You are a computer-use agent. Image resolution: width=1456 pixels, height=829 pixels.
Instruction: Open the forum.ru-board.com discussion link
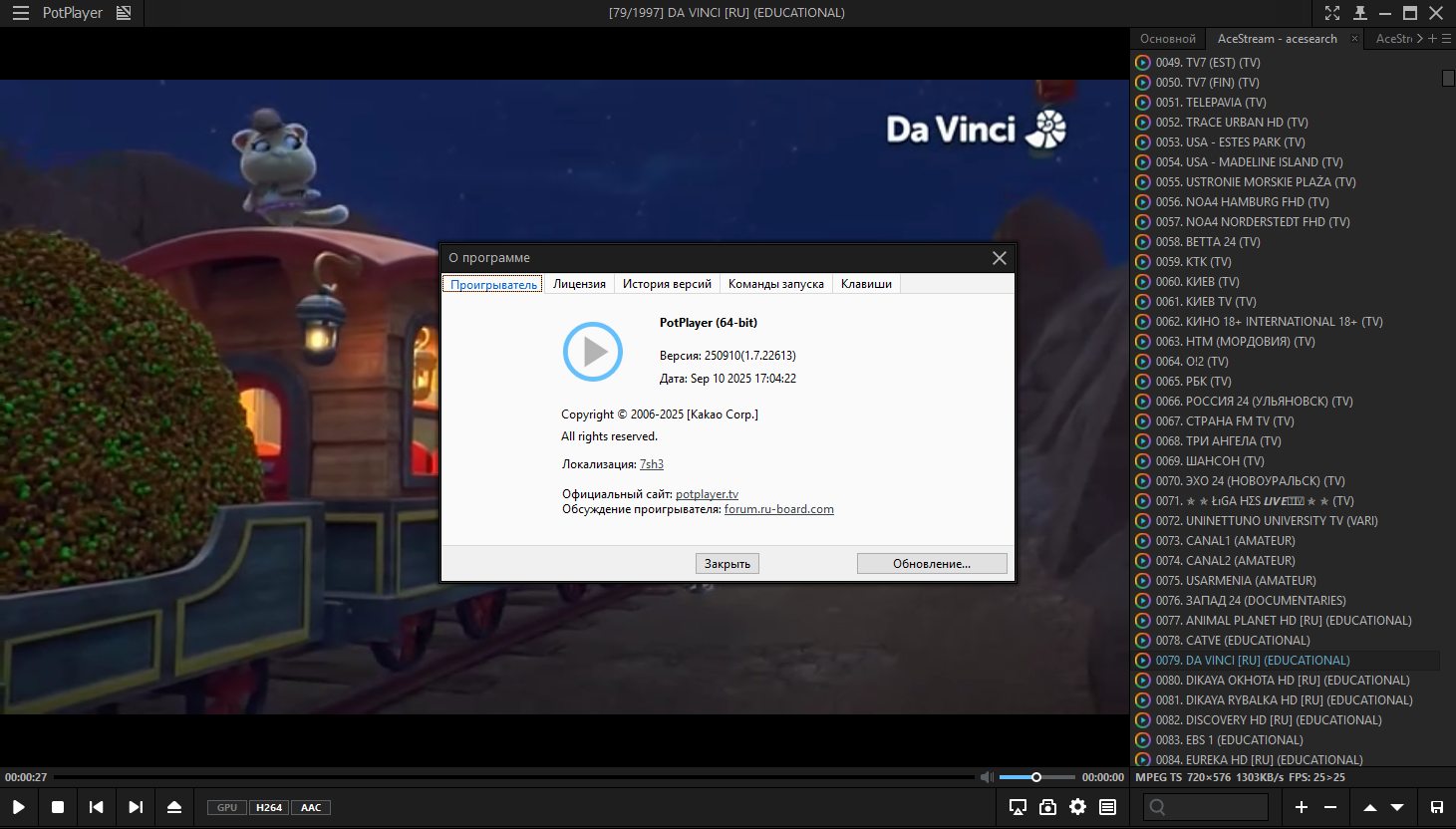point(779,509)
